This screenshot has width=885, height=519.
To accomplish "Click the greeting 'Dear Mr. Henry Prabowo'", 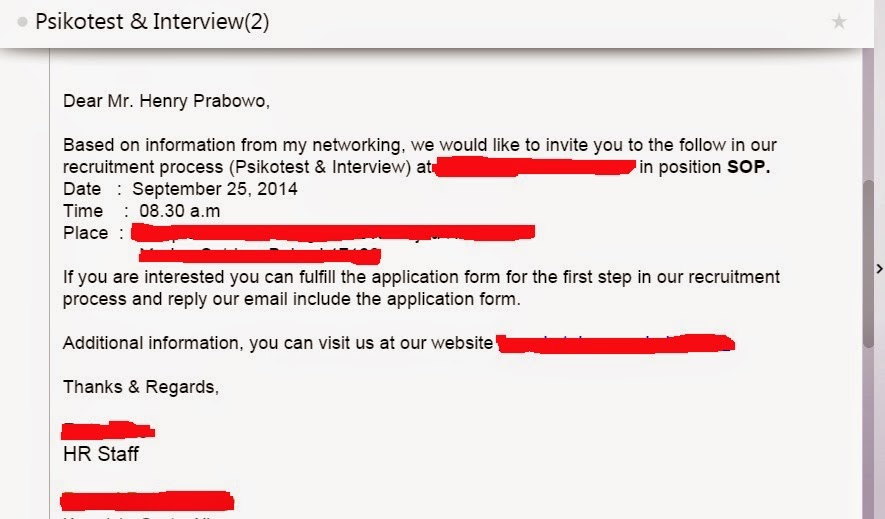I will [x=166, y=101].
